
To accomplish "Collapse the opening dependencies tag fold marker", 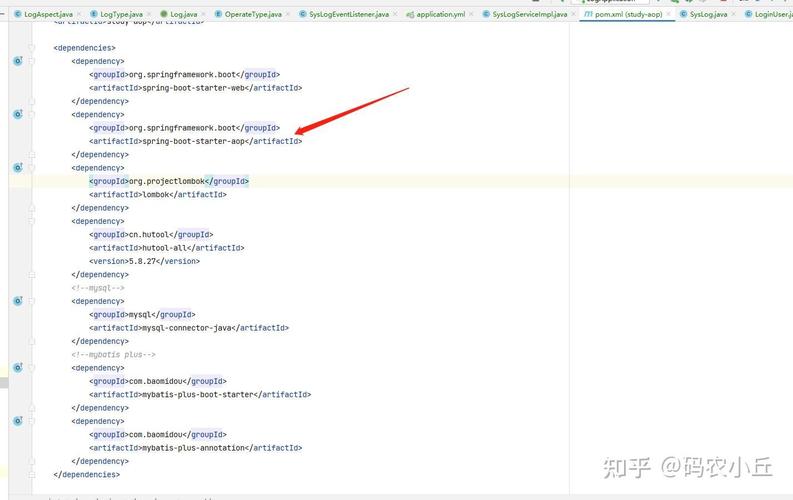I will tap(31, 48).
